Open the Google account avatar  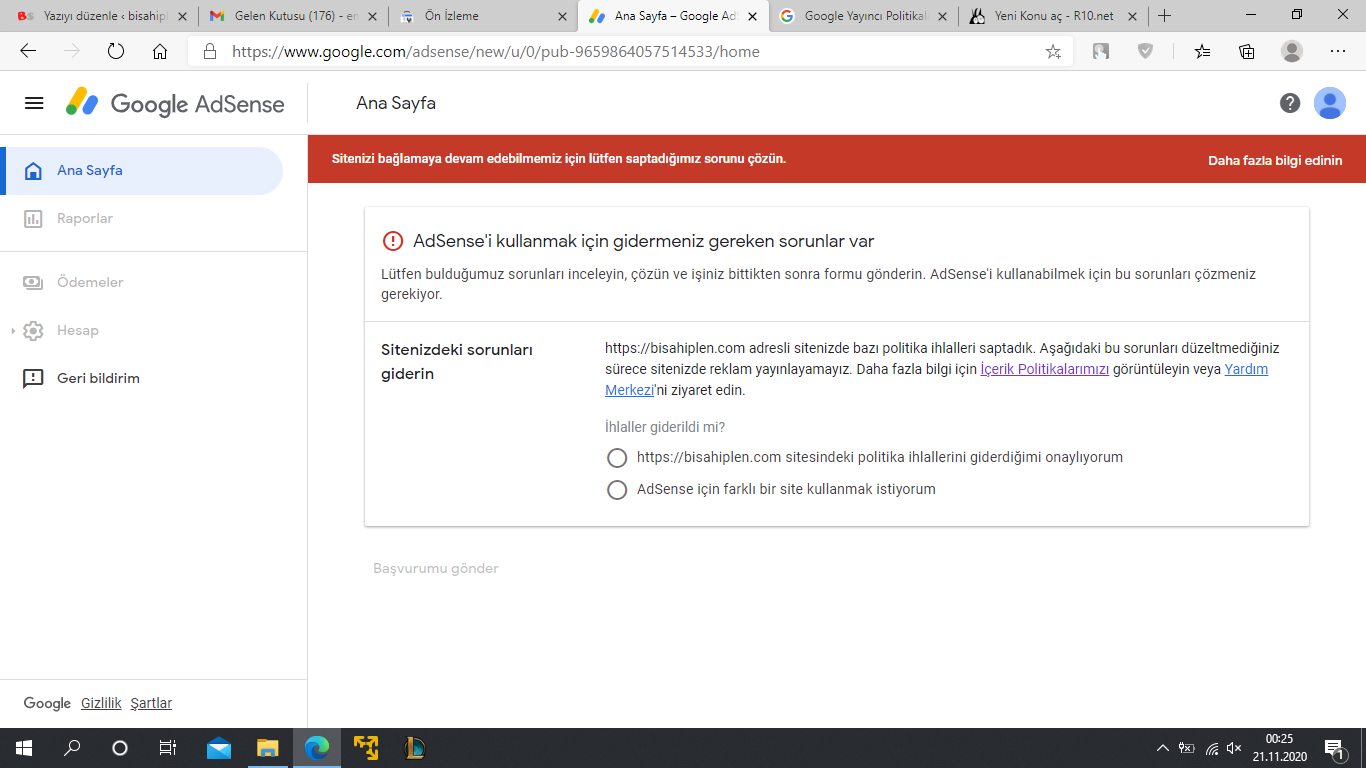tap(1330, 103)
